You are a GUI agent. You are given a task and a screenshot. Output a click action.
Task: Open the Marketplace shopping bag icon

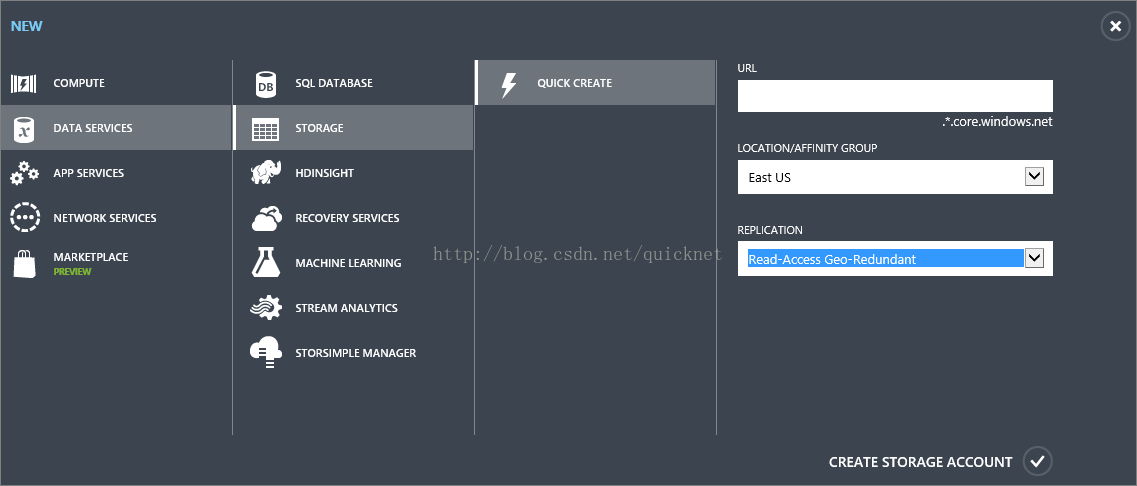24,263
